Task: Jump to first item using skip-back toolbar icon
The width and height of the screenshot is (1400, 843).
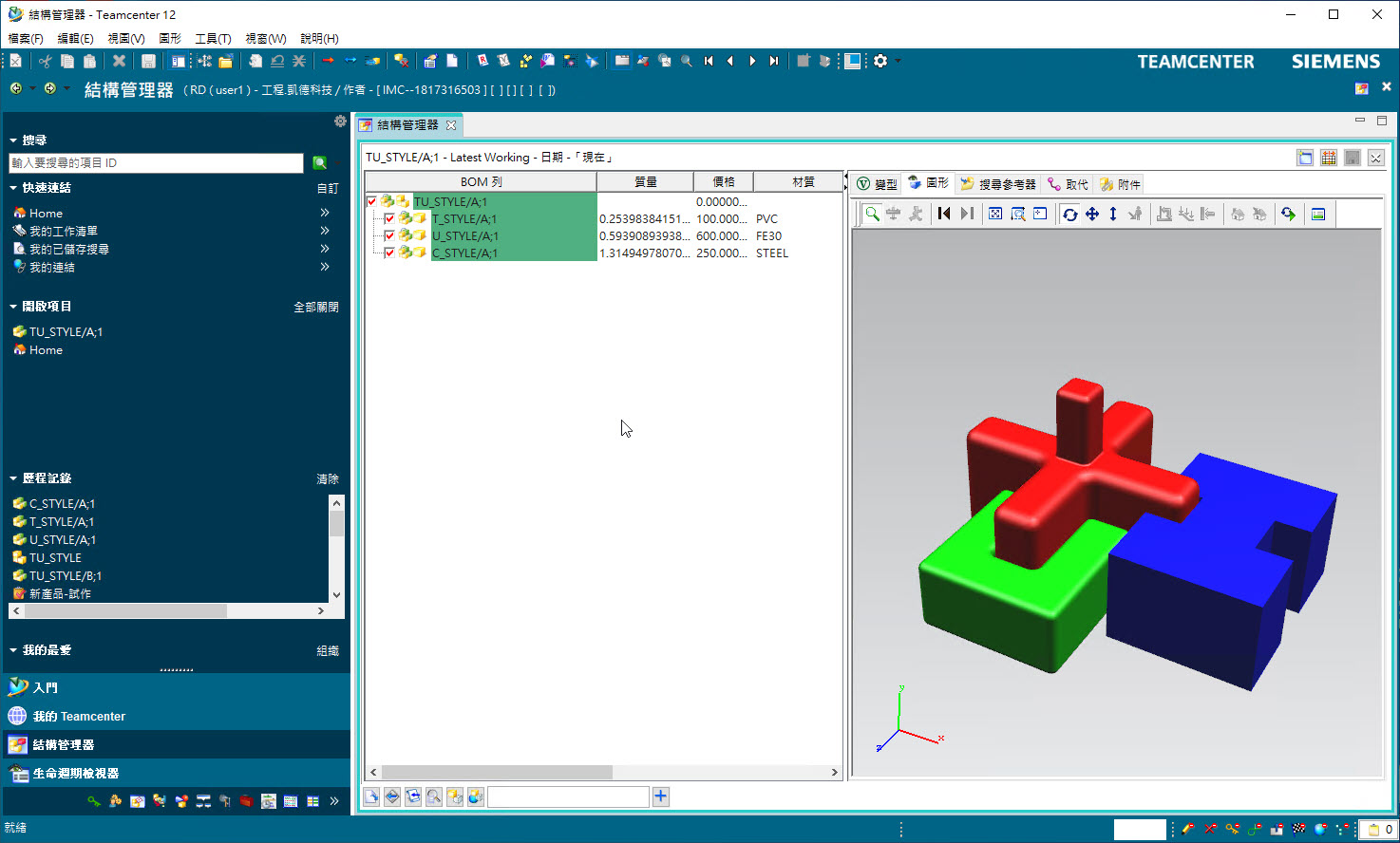Action: click(709, 61)
